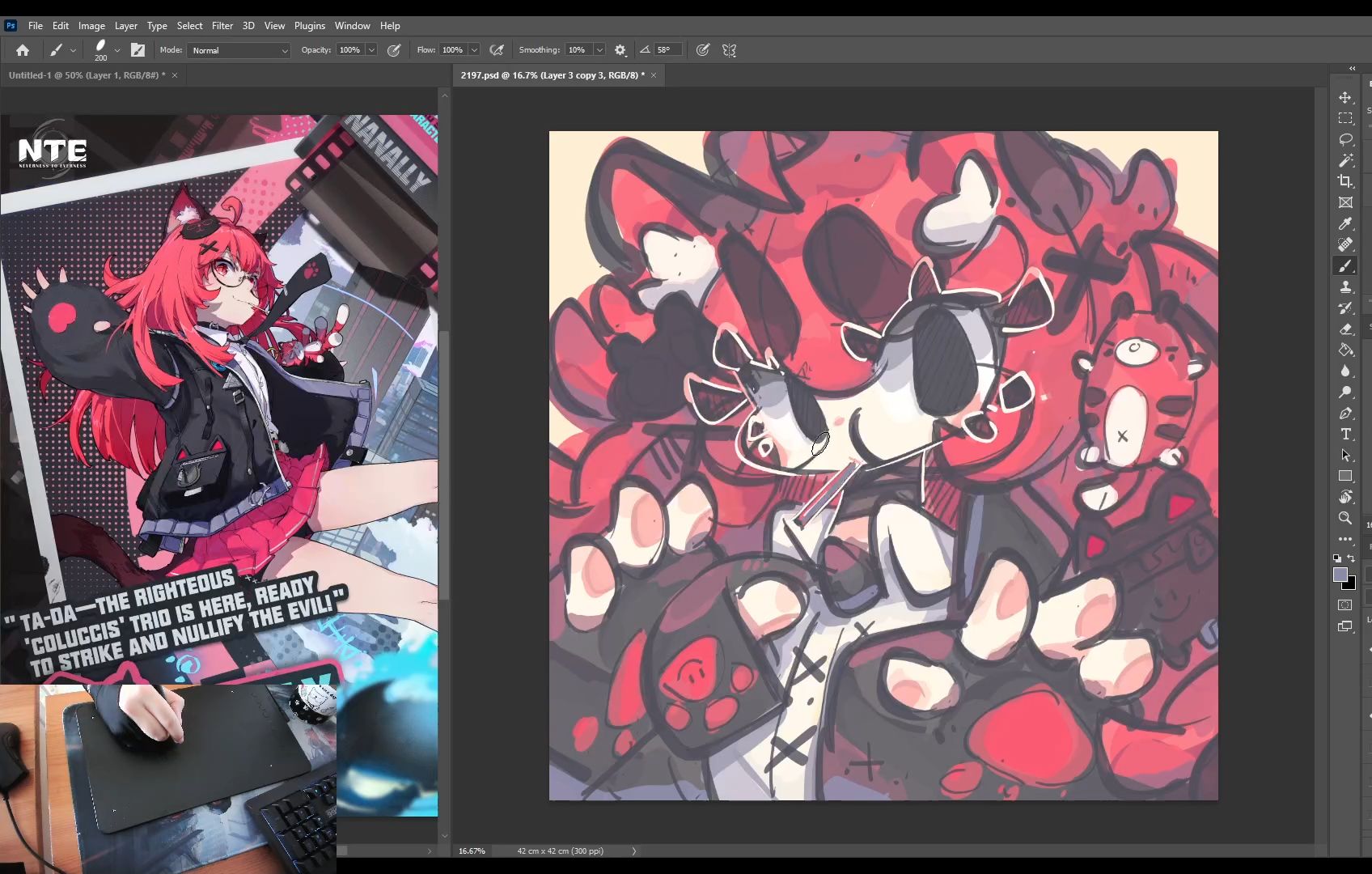Select the Frame tool
This screenshot has width=1372, height=874.
pyautogui.click(x=1345, y=202)
